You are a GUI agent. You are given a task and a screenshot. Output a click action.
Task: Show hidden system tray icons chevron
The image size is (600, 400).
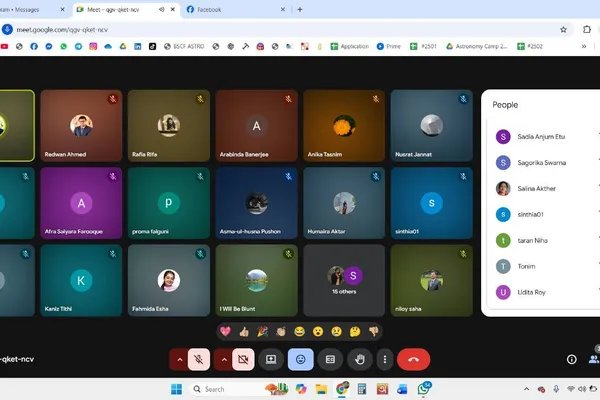(x=527, y=389)
